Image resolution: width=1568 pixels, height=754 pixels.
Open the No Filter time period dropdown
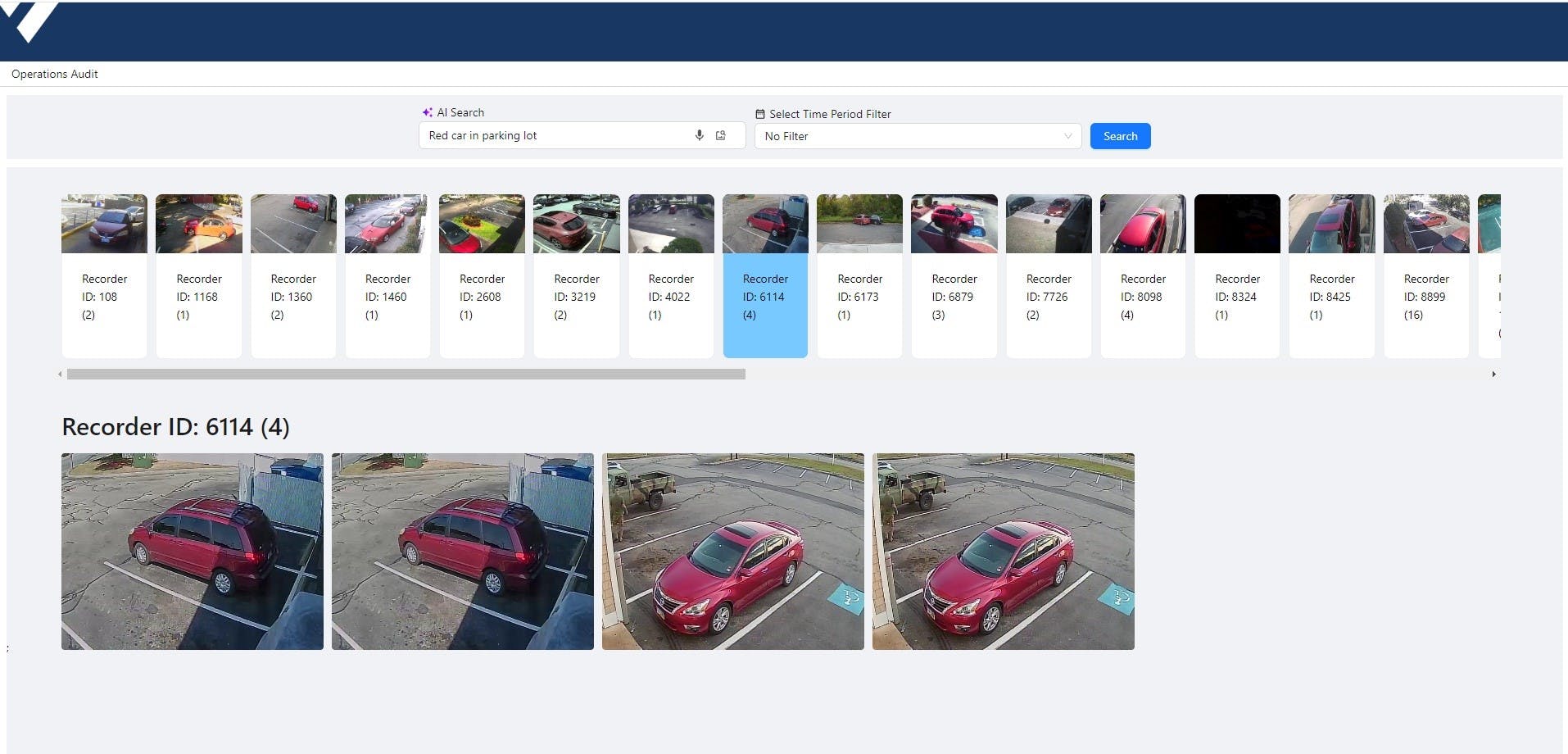coord(917,136)
